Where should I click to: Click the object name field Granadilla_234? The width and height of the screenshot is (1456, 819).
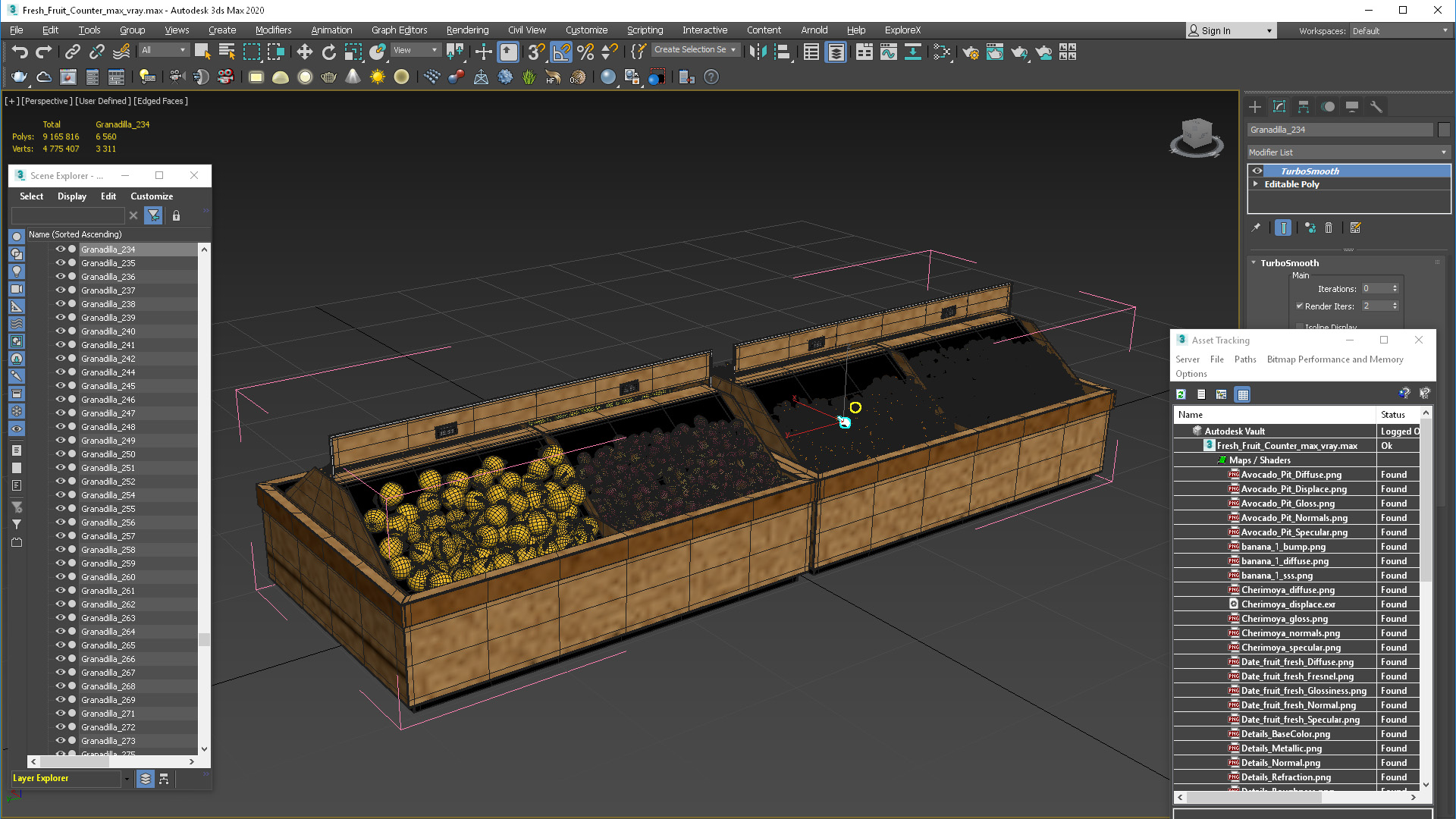tap(1341, 130)
